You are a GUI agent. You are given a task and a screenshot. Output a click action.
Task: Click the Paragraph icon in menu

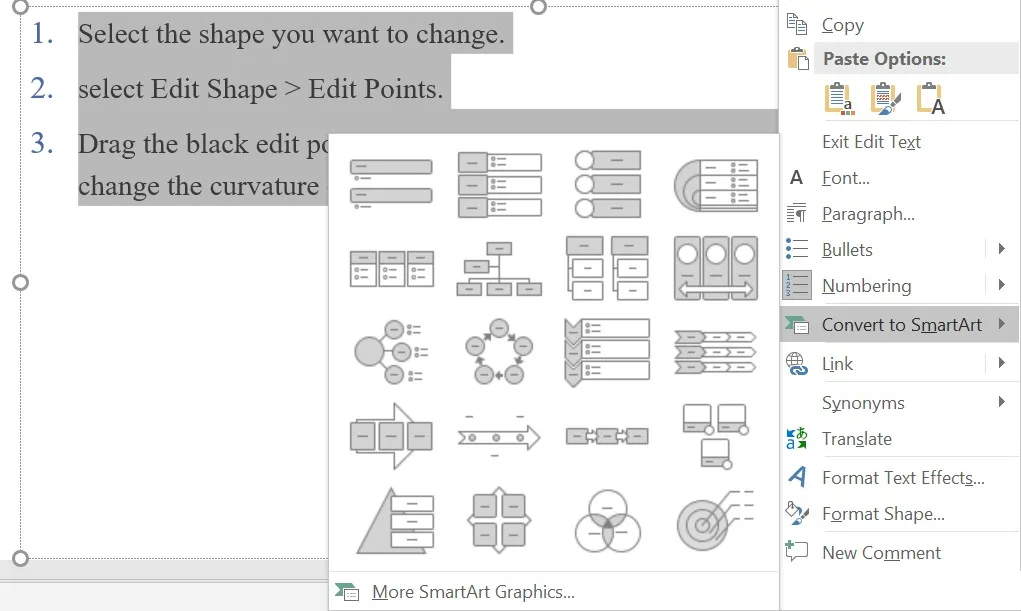coord(796,213)
